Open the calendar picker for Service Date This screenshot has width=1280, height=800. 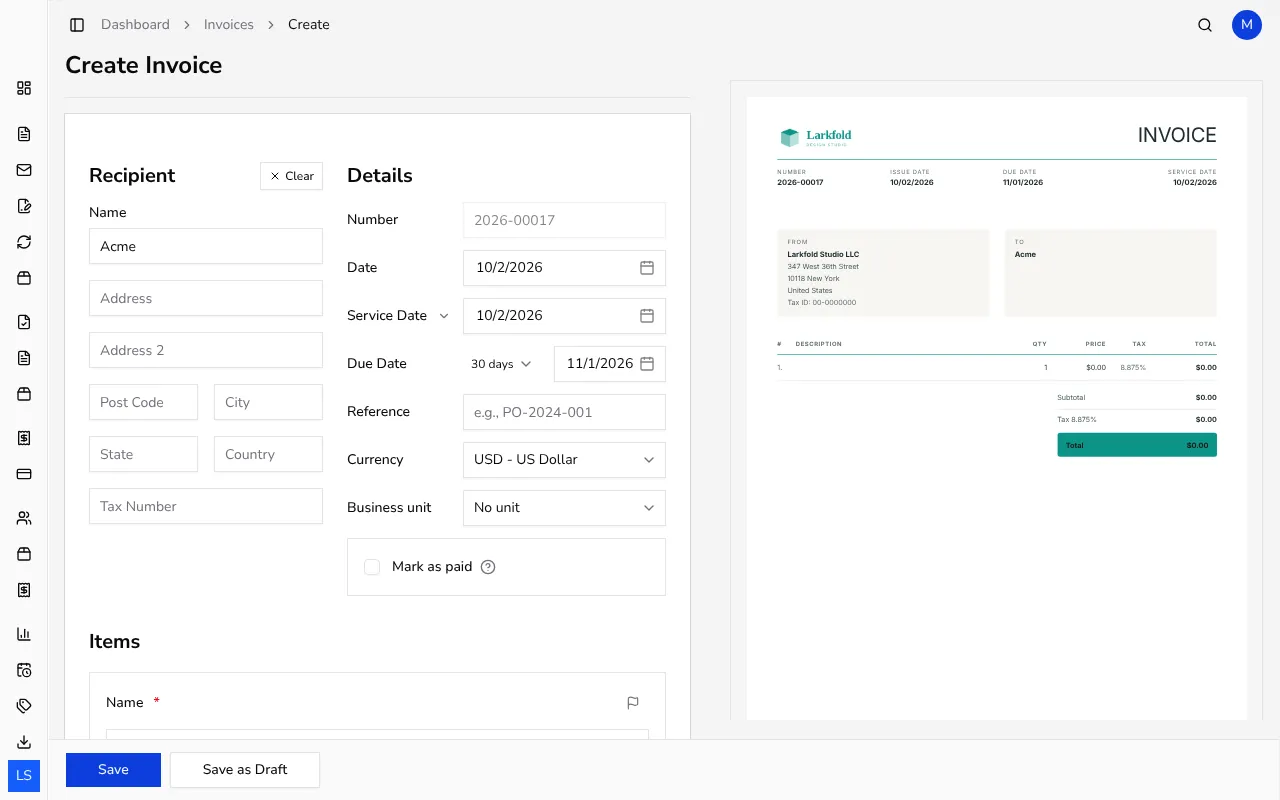[x=647, y=316]
